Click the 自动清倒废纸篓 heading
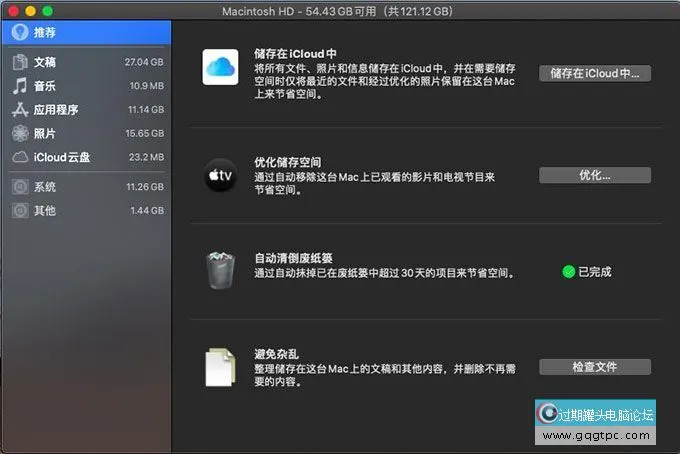The height and width of the screenshot is (454, 680). click(x=293, y=258)
